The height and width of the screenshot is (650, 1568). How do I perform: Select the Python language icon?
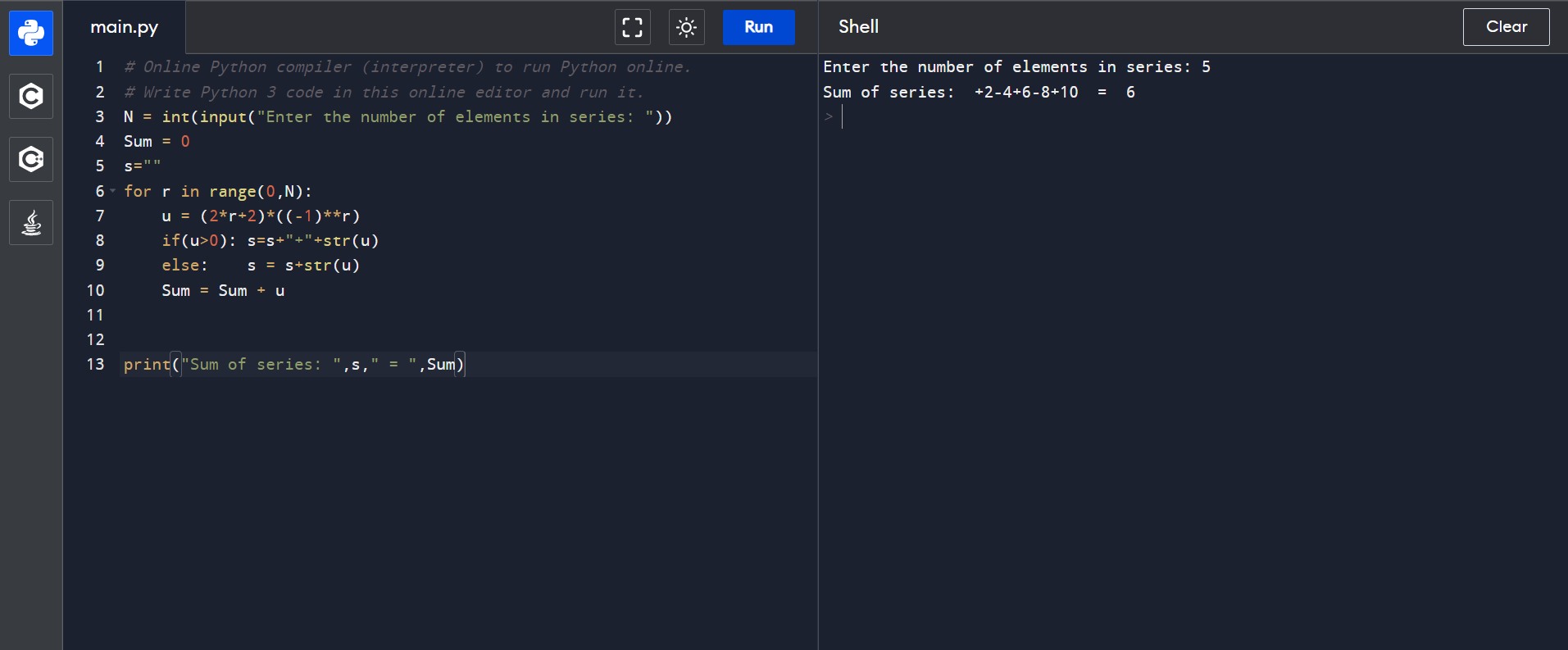(x=31, y=34)
